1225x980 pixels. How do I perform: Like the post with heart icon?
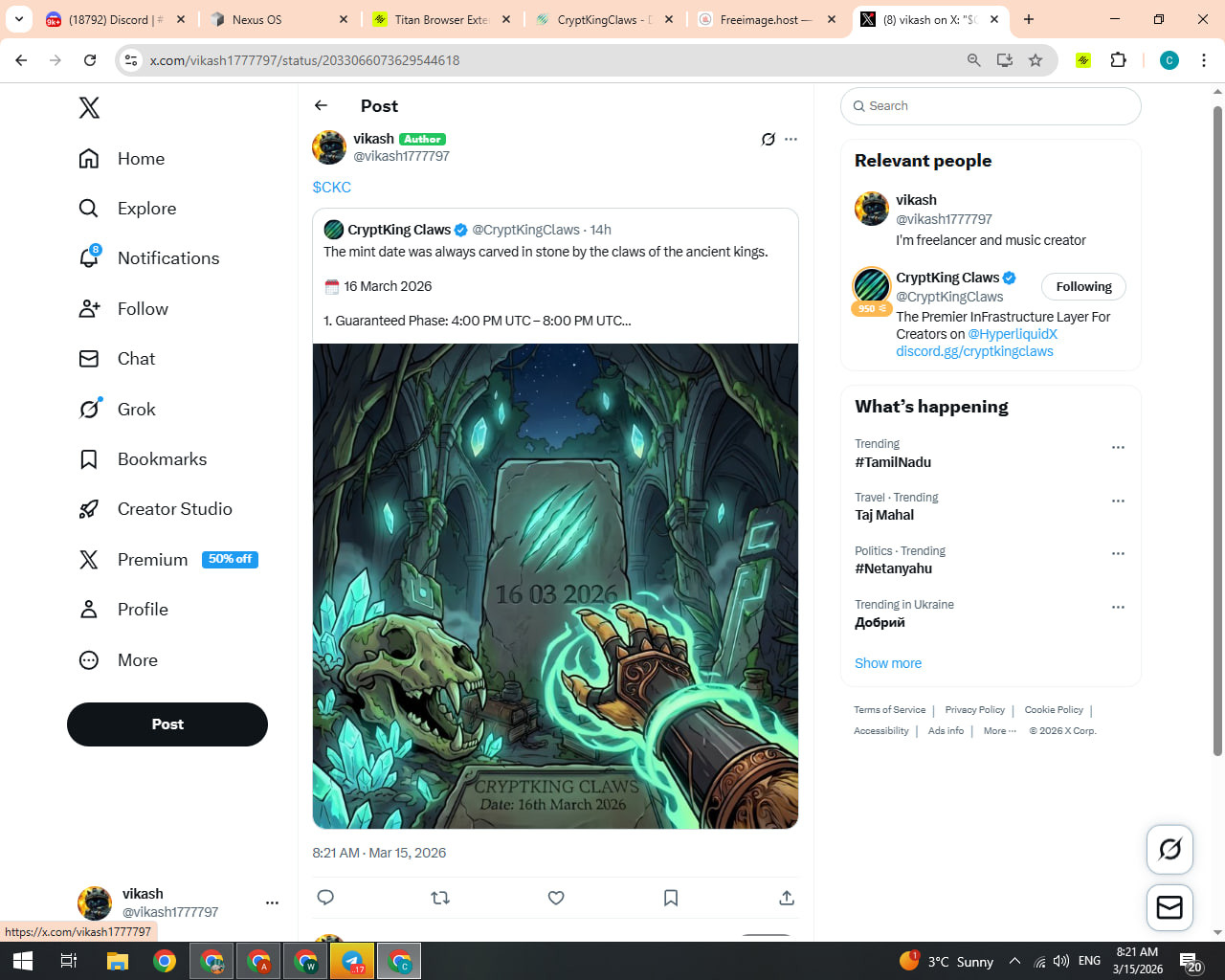tap(556, 898)
